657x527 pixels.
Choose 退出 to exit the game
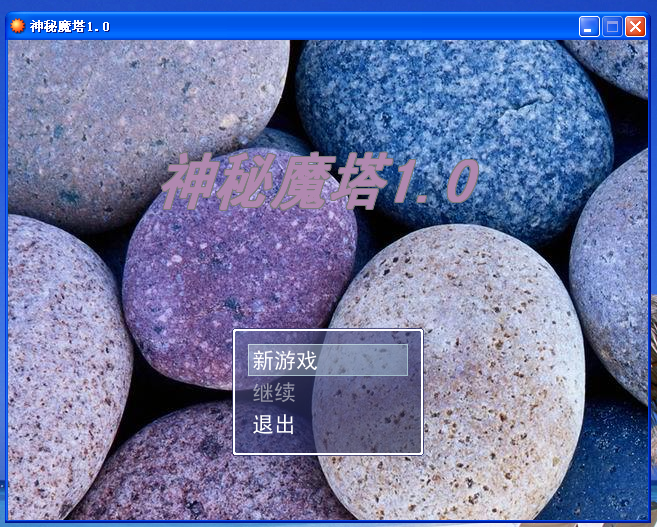point(274,424)
